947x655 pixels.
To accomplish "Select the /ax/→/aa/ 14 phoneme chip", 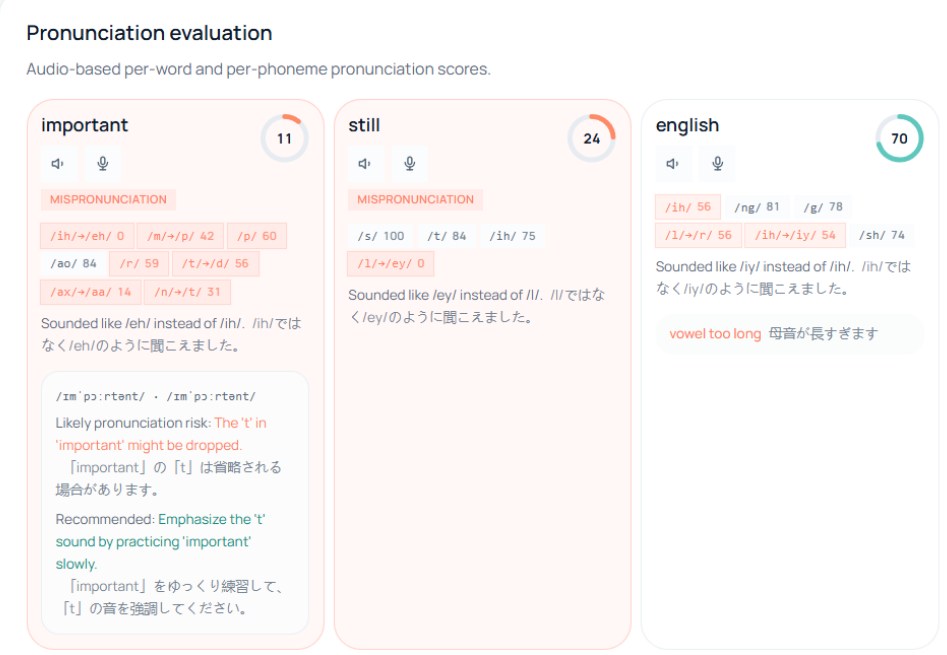I will tap(91, 292).
